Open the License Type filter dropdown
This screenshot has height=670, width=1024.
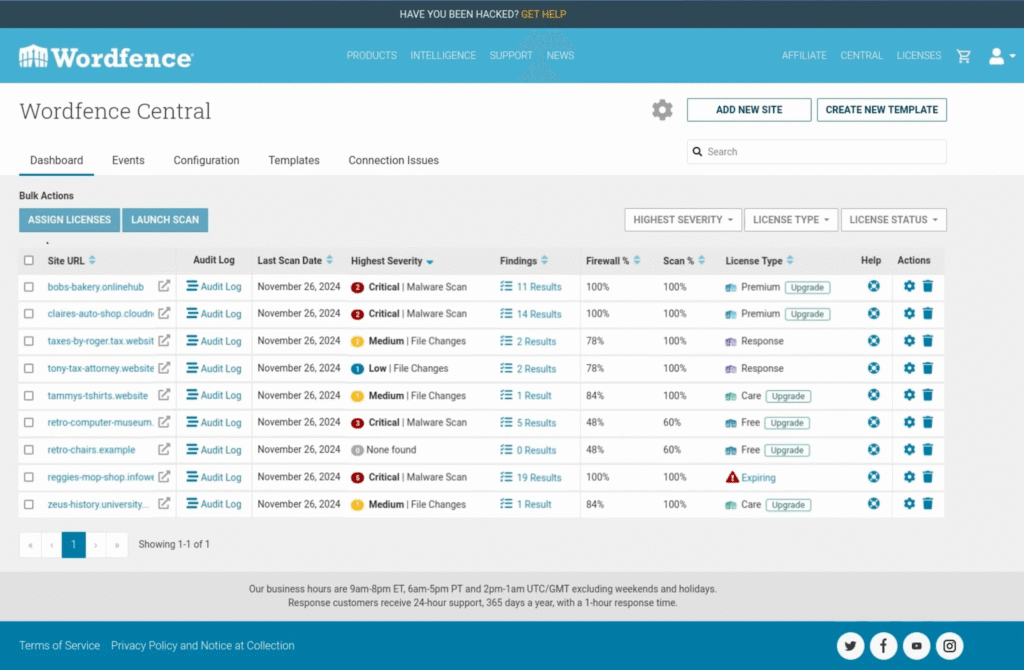pos(791,219)
